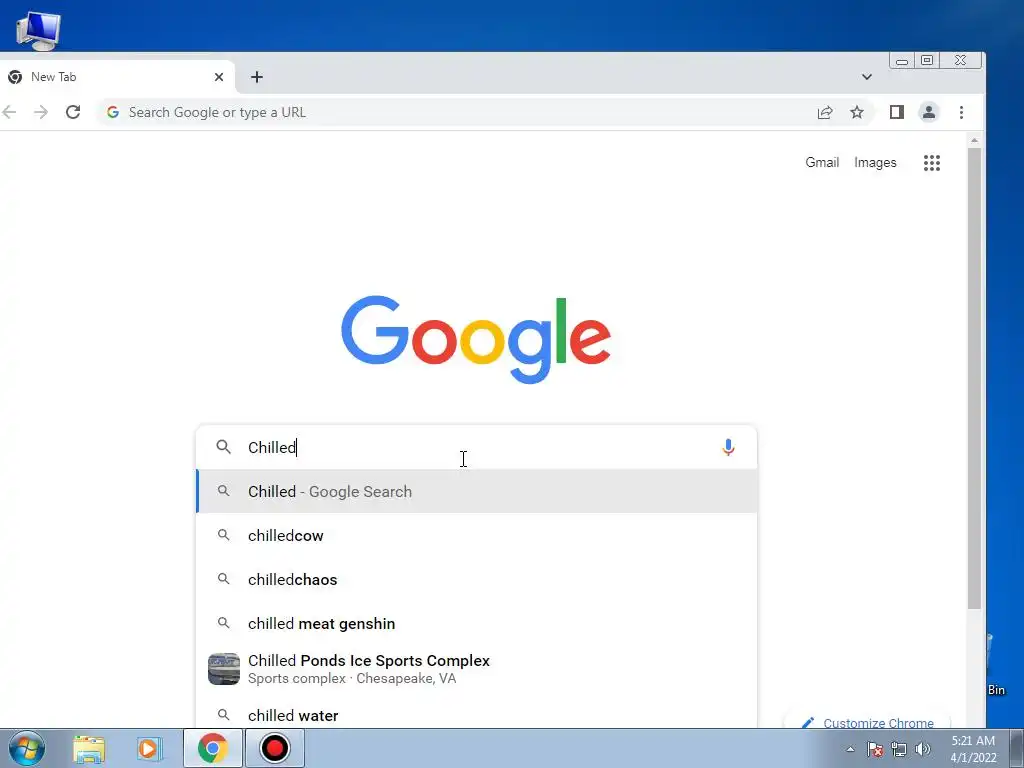Click the Google icon in address bar
Viewport: 1024px width, 768px height.
113,112
